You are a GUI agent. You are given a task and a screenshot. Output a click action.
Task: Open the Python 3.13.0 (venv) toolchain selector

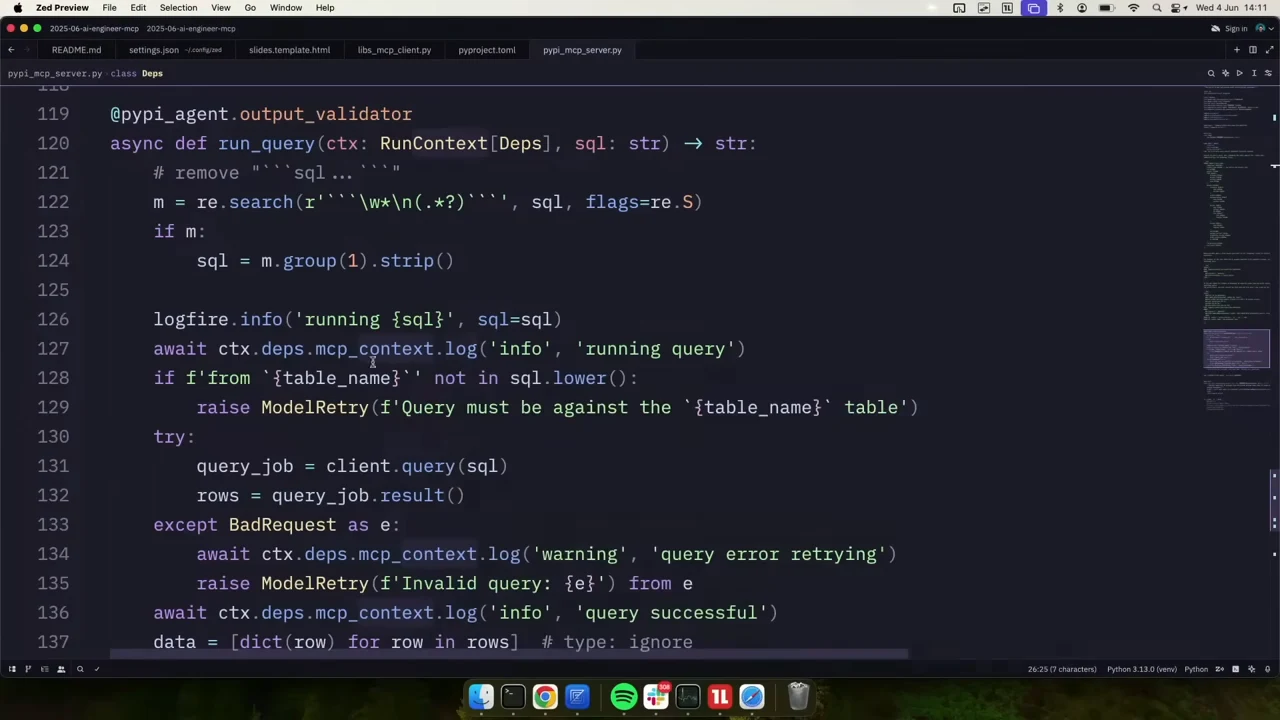(x=1142, y=669)
